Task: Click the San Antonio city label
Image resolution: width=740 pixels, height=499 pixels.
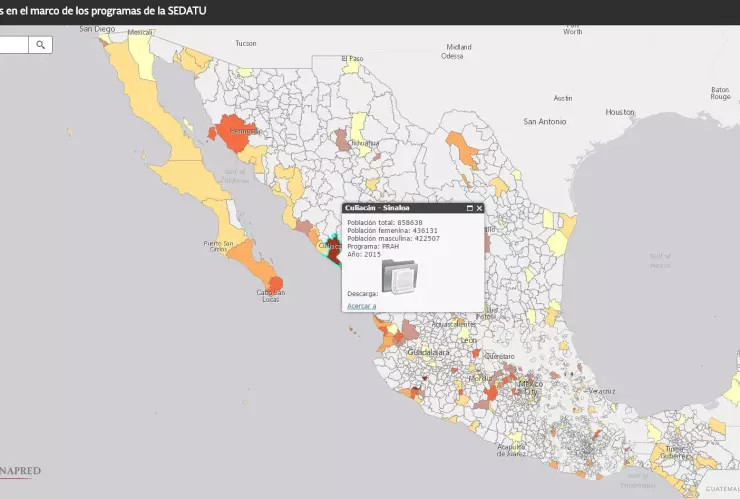Action: tap(544, 121)
